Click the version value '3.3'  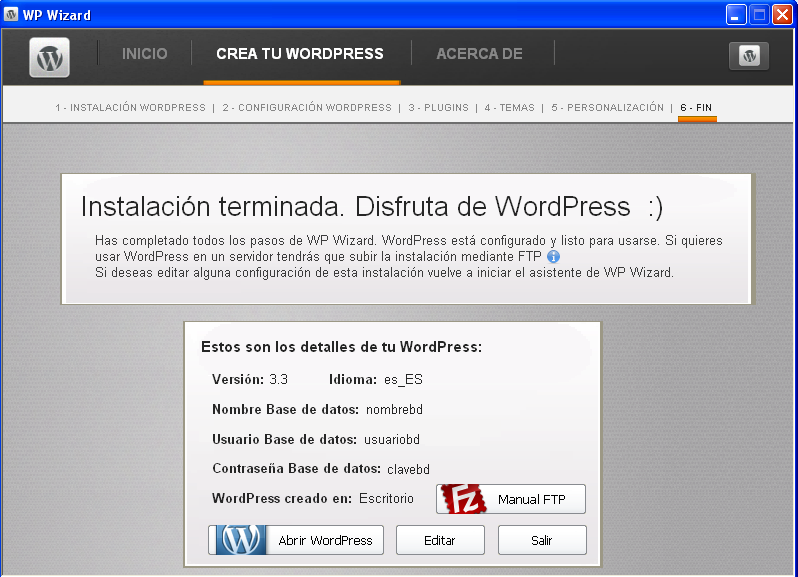[x=278, y=380]
